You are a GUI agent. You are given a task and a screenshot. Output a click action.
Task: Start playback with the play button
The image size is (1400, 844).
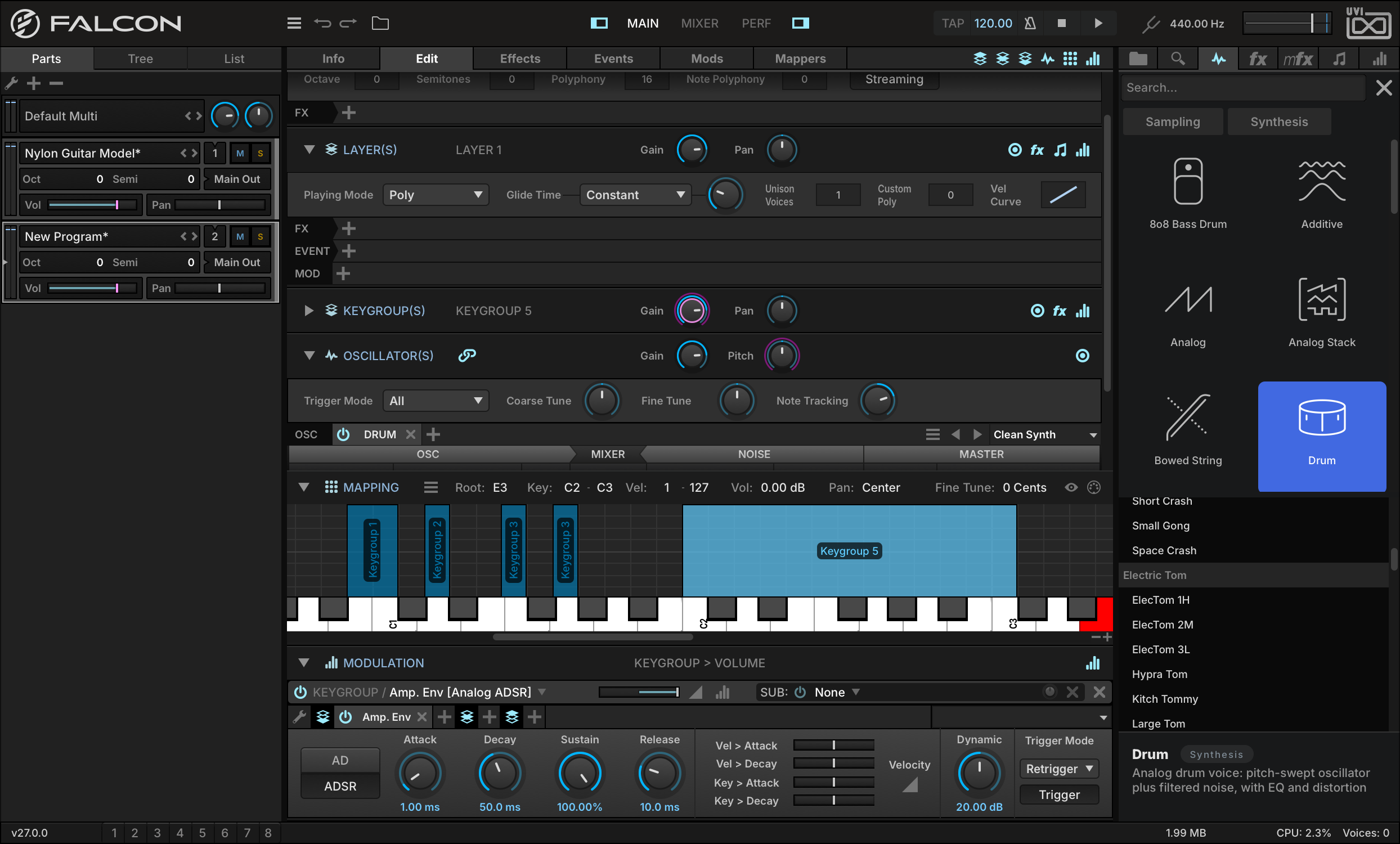pyautogui.click(x=1098, y=23)
